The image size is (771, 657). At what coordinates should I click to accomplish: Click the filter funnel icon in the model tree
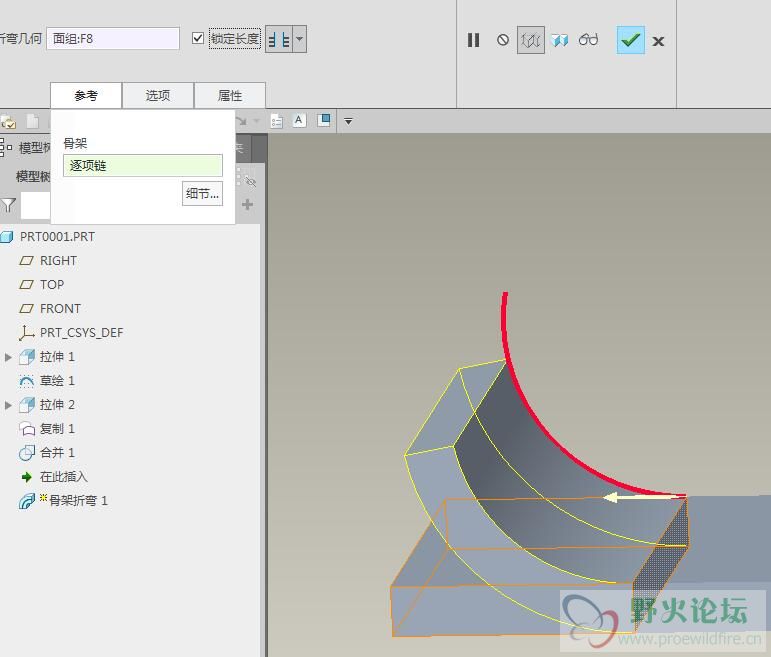(x=8, y=205)
